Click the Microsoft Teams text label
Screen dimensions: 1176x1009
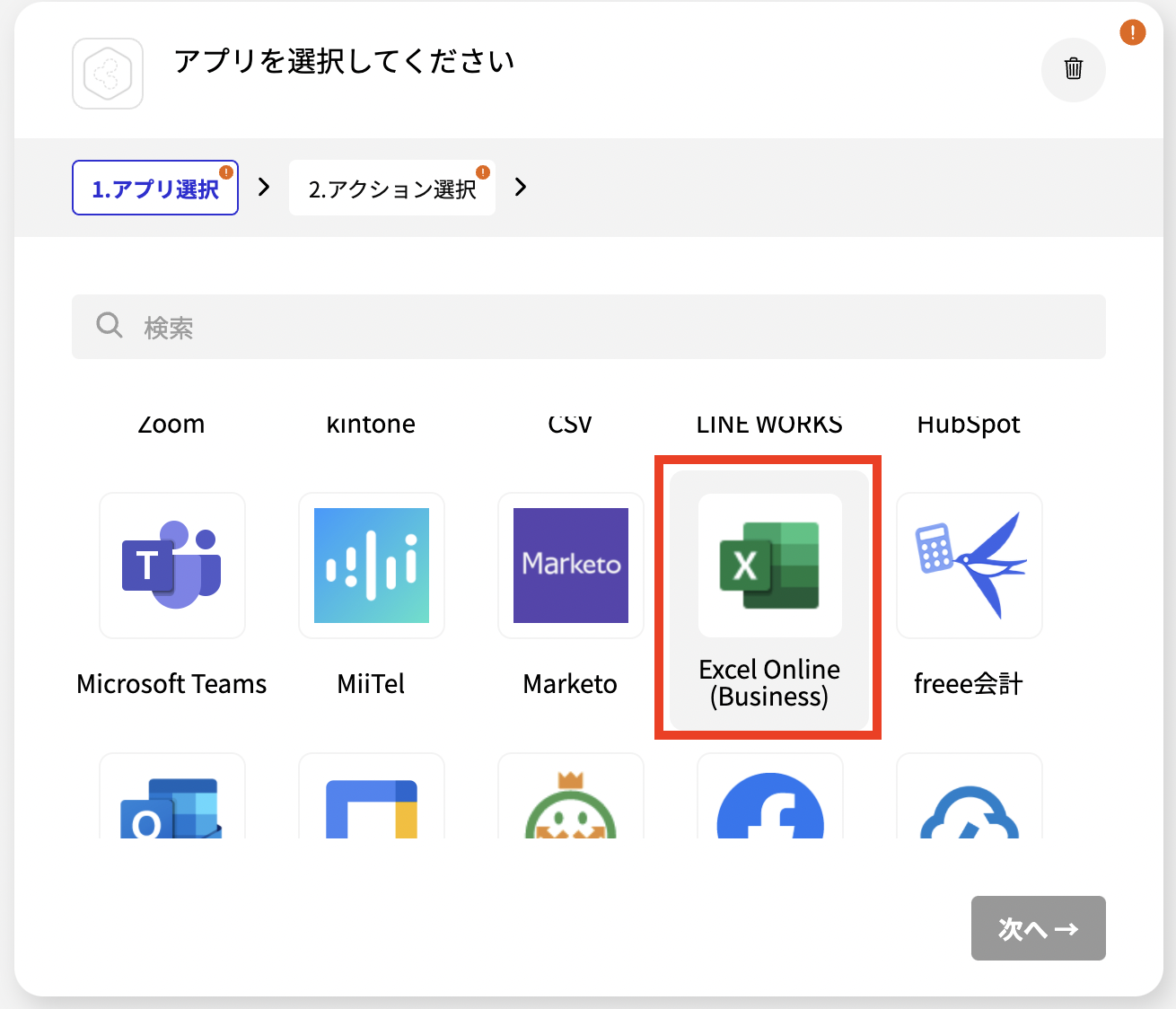[x=171, y=684]
